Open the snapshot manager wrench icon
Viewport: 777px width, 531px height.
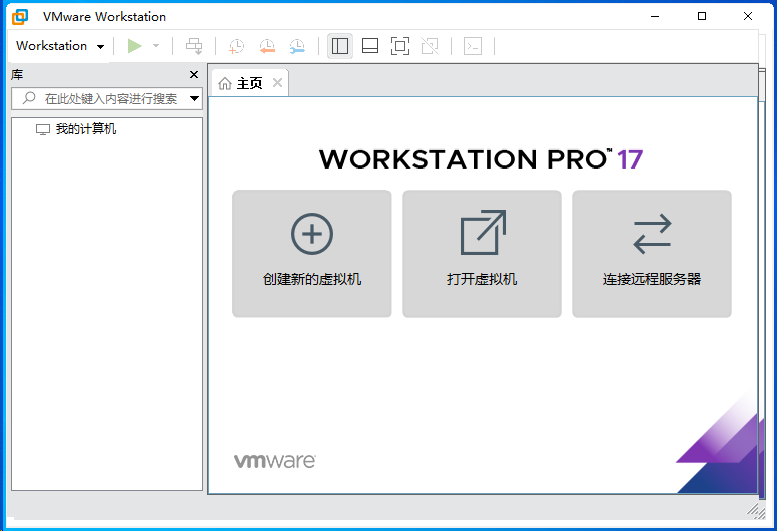pyautogui.click(x=297, y=46)
